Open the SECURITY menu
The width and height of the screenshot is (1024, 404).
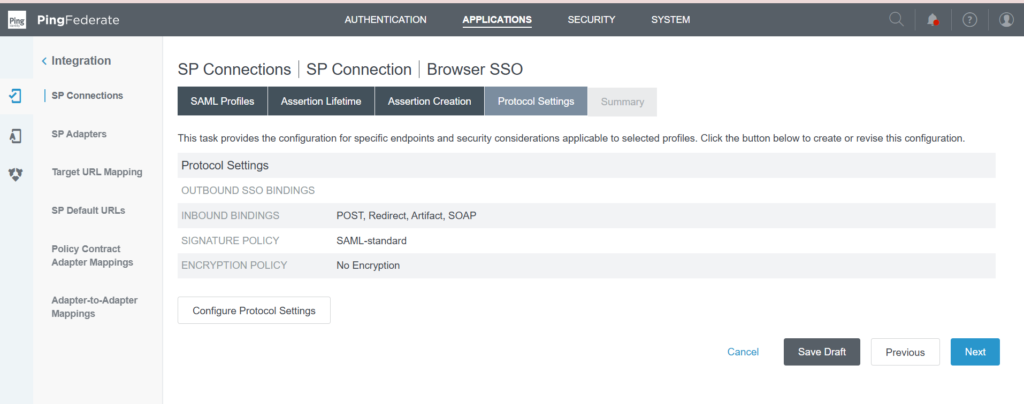click(x=591, y=20)
